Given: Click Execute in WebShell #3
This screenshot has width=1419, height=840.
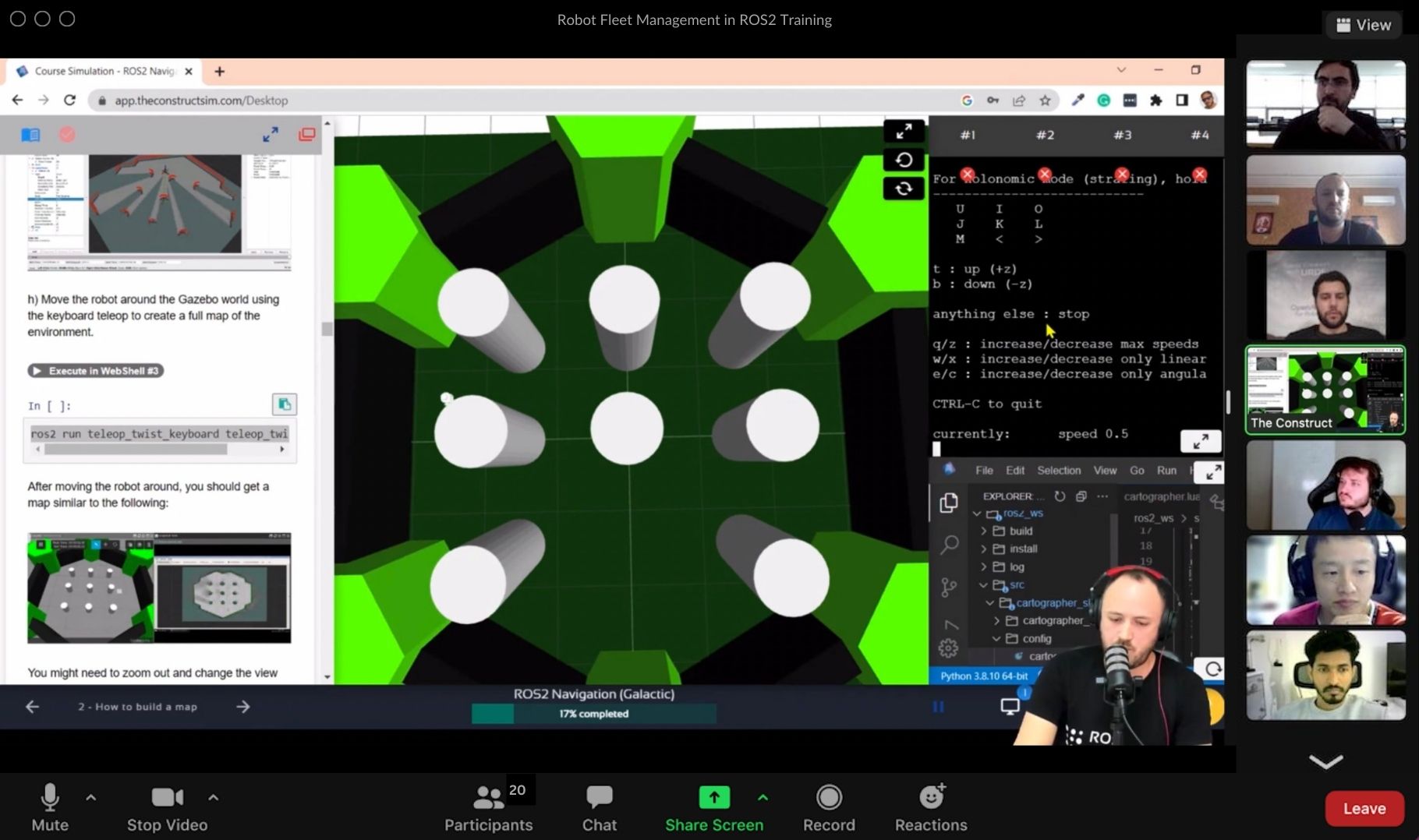Looking at the screenshot, I should 96,371.
